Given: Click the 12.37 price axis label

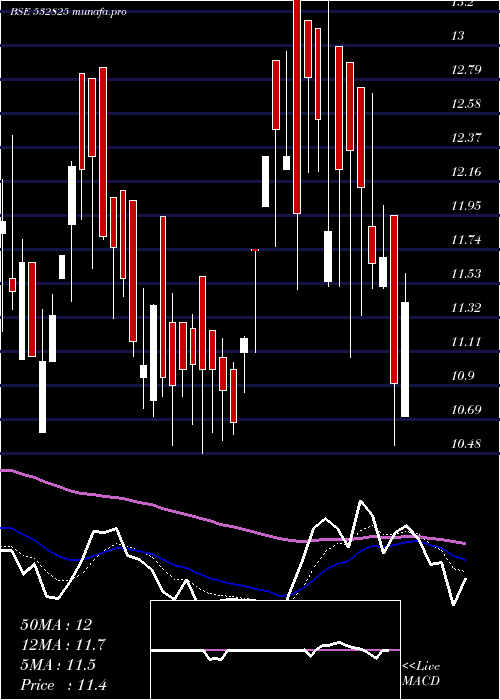Looking at the screenshot, I should click(466, 138).
